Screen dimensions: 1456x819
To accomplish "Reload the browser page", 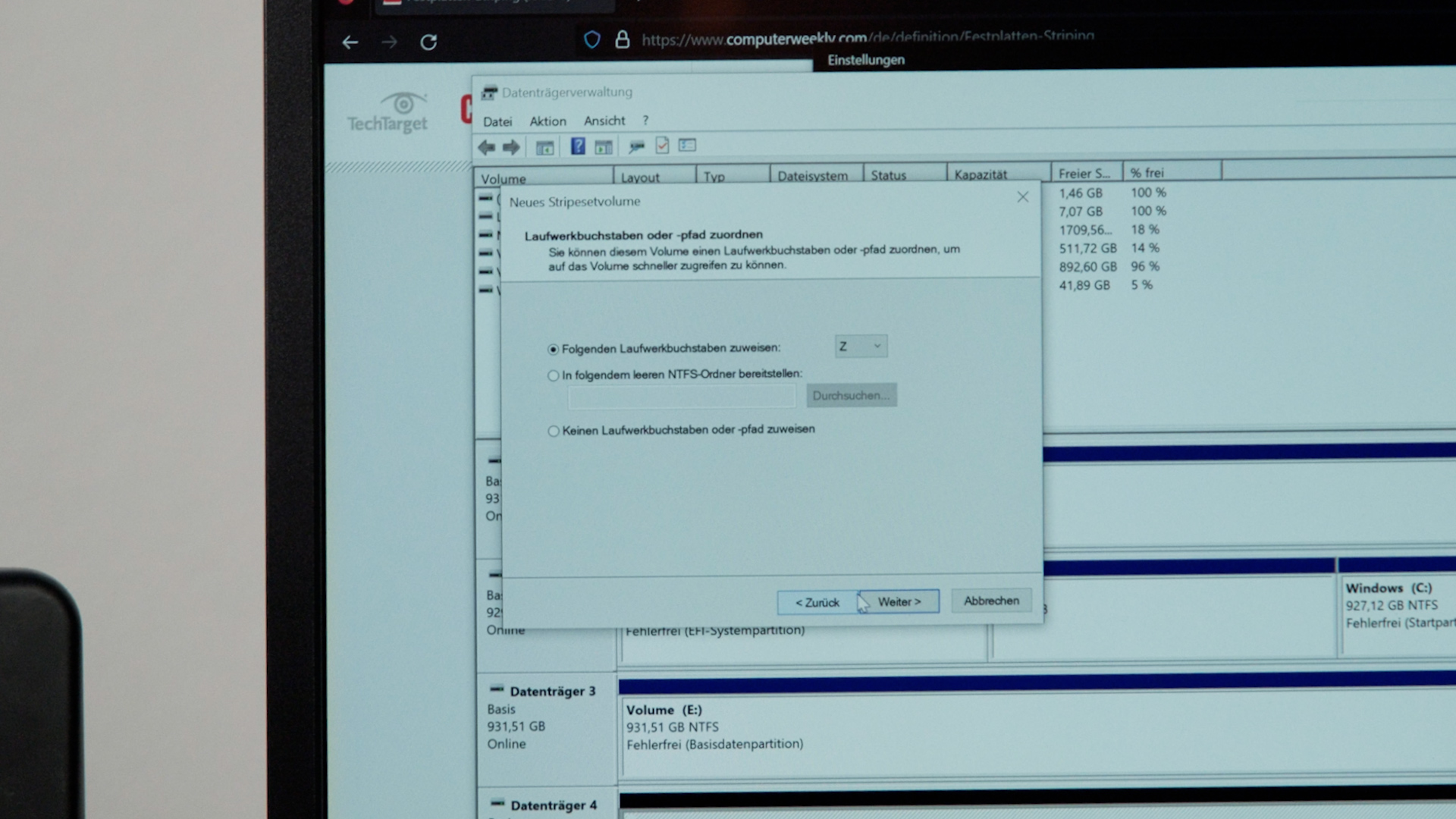I will (x=428, y=42).
